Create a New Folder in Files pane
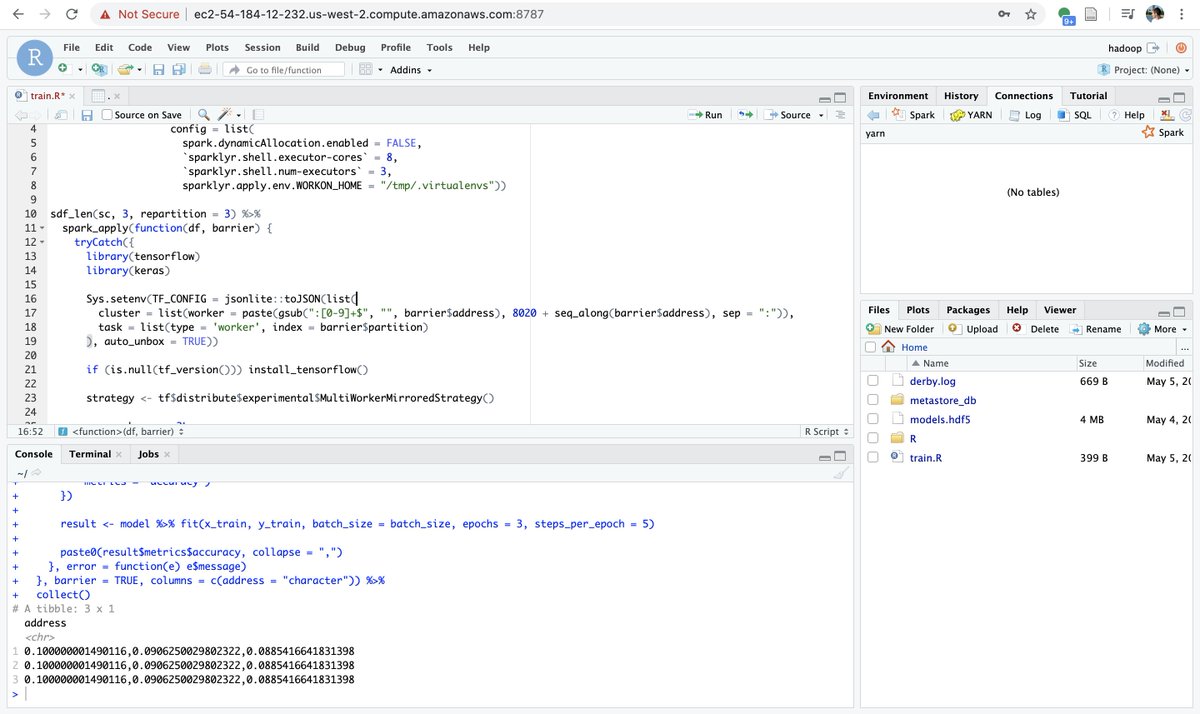The height and width of the screenshot is (714, 1200). 900,328
